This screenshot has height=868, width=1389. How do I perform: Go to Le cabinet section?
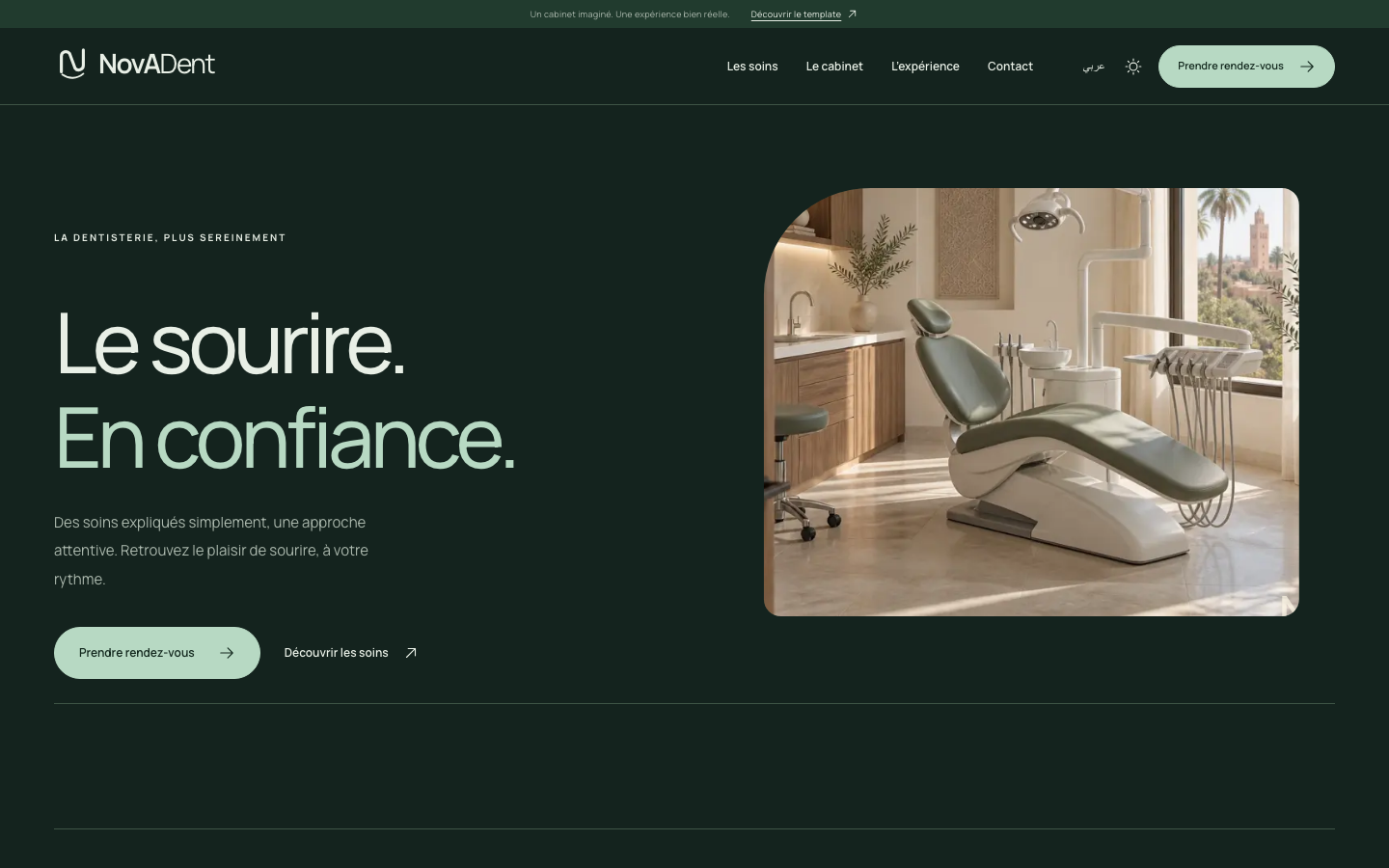click(x=834, y=67)
